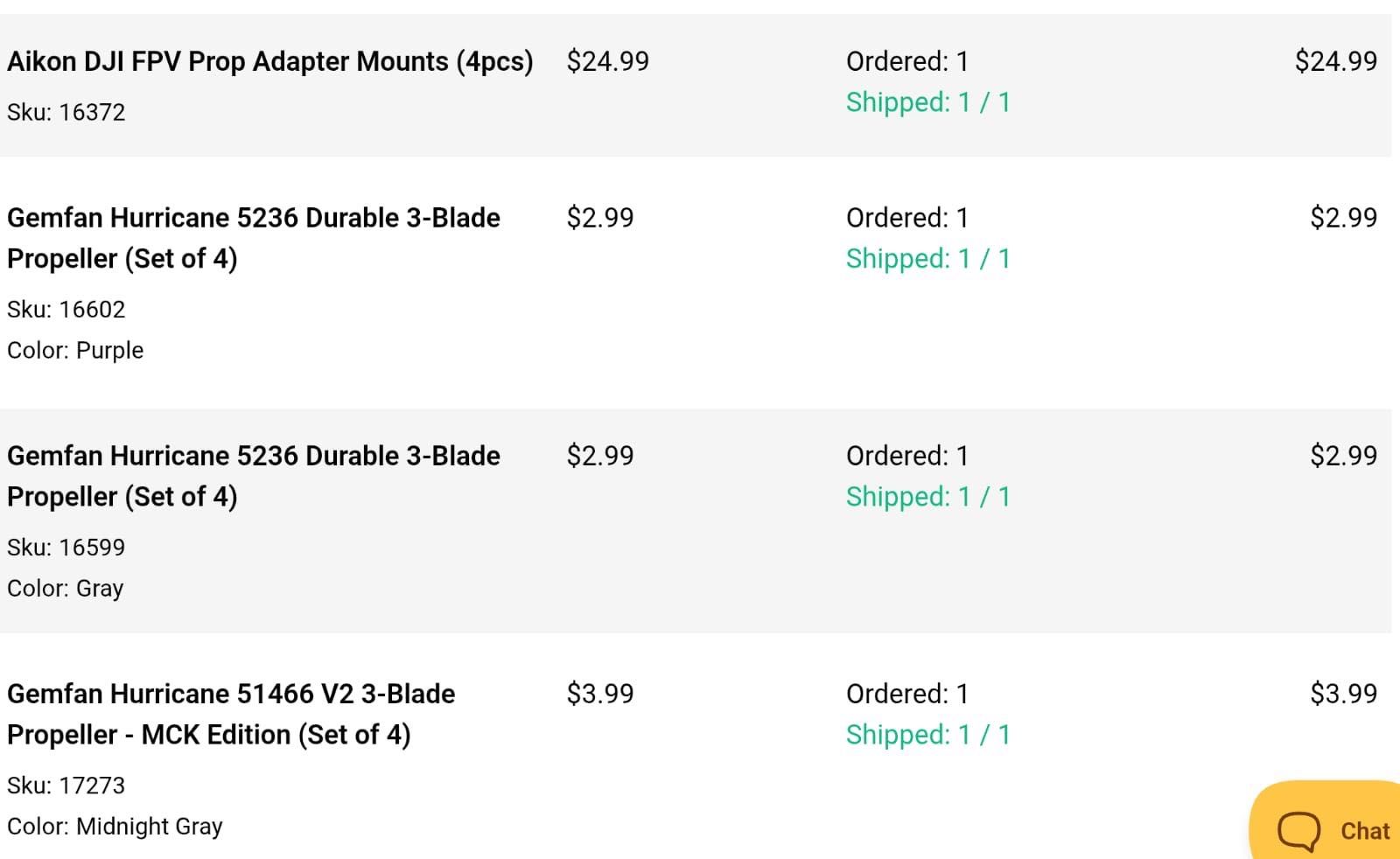Click Shipped status for Gray propeller row
Image resolution: width=1400 pixels, height=859 pixels.
pos(928,497)
